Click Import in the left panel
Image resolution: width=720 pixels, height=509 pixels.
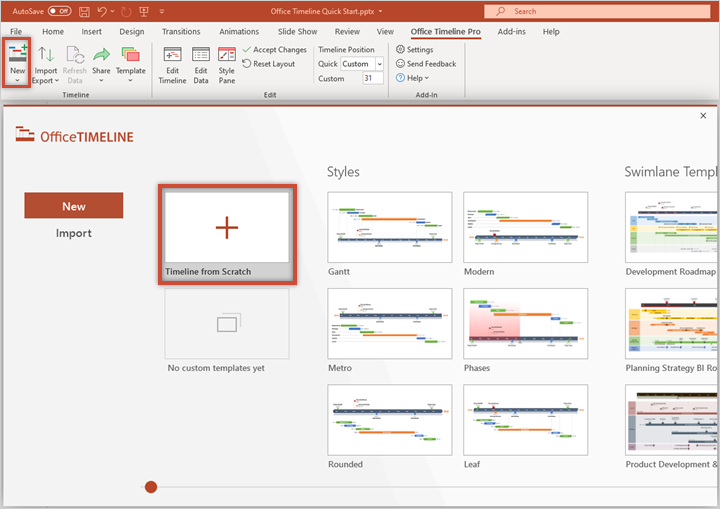click(74, 233)
